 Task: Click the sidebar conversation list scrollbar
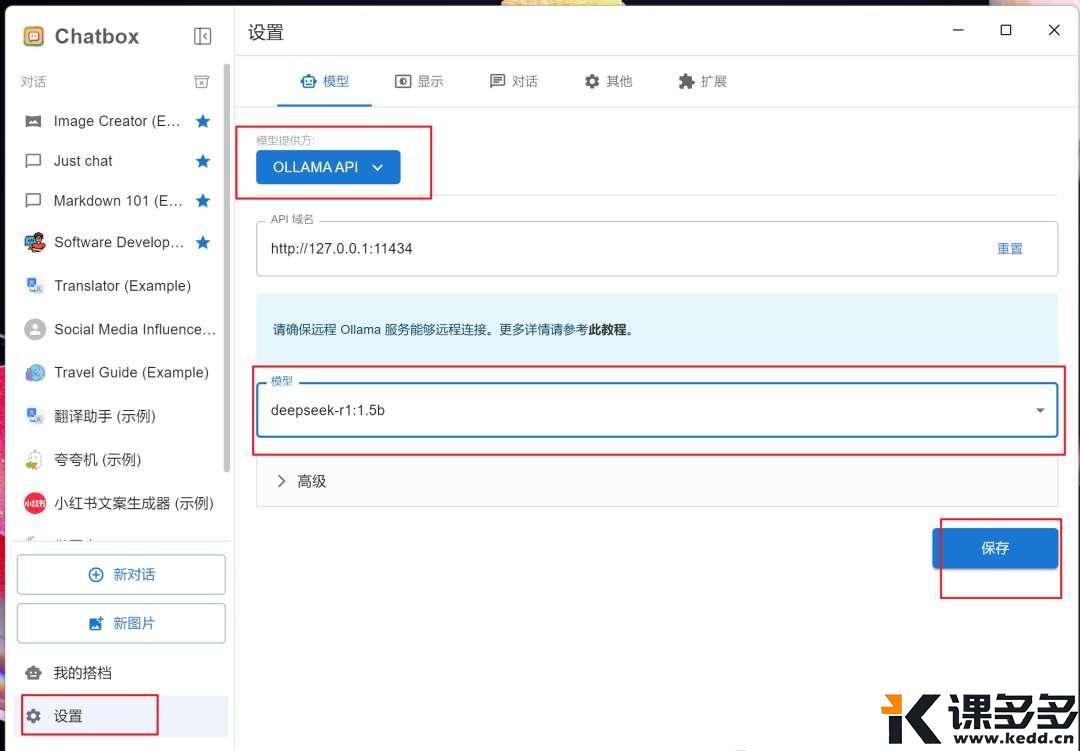click(x=227, y=269)
